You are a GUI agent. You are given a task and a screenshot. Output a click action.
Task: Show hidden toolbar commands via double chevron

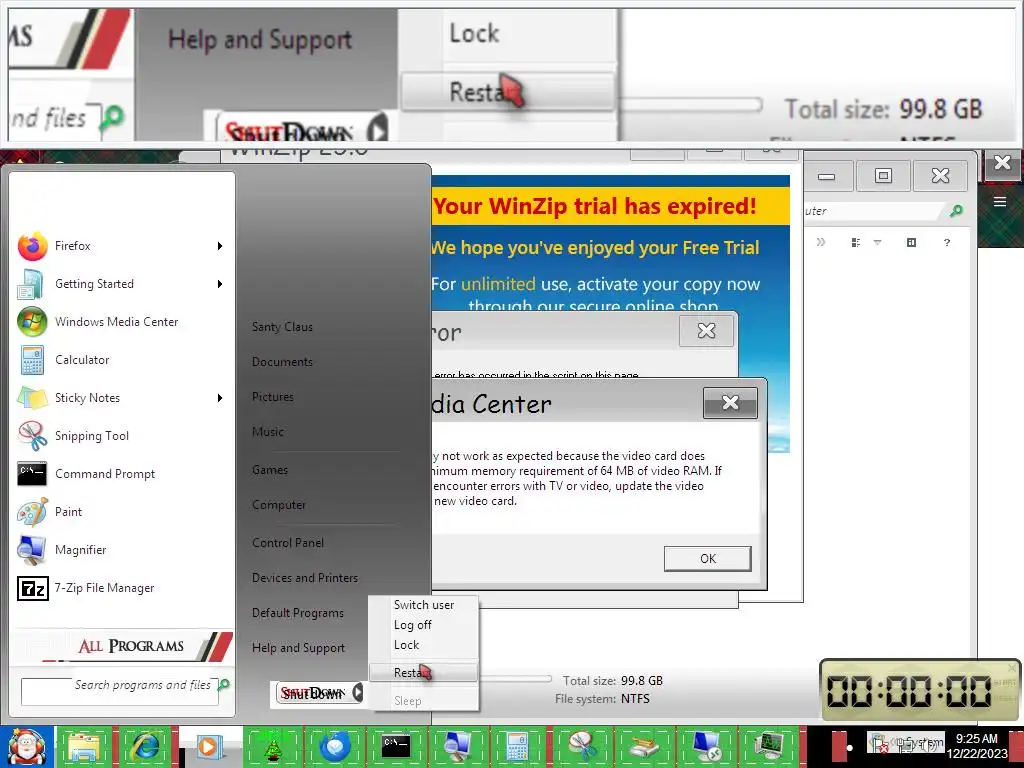tap(821, 242)
